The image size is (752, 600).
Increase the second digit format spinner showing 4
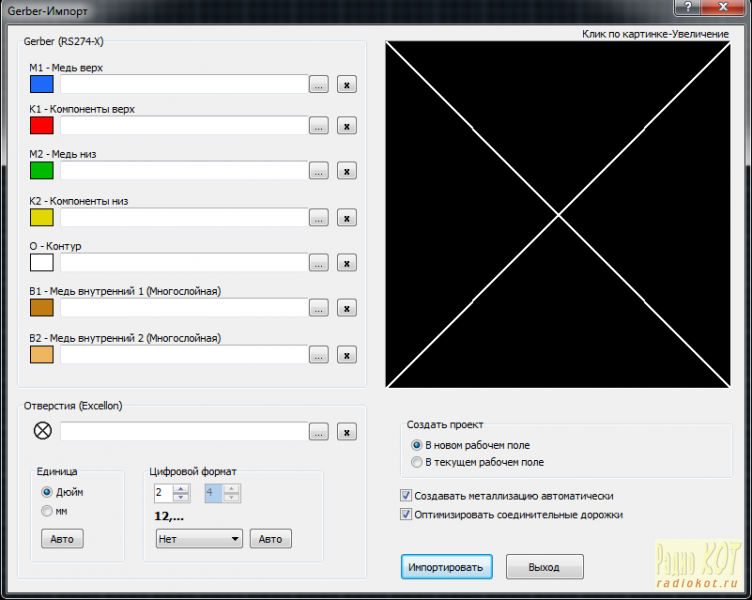pyautogui.click(x=231, y=489)
